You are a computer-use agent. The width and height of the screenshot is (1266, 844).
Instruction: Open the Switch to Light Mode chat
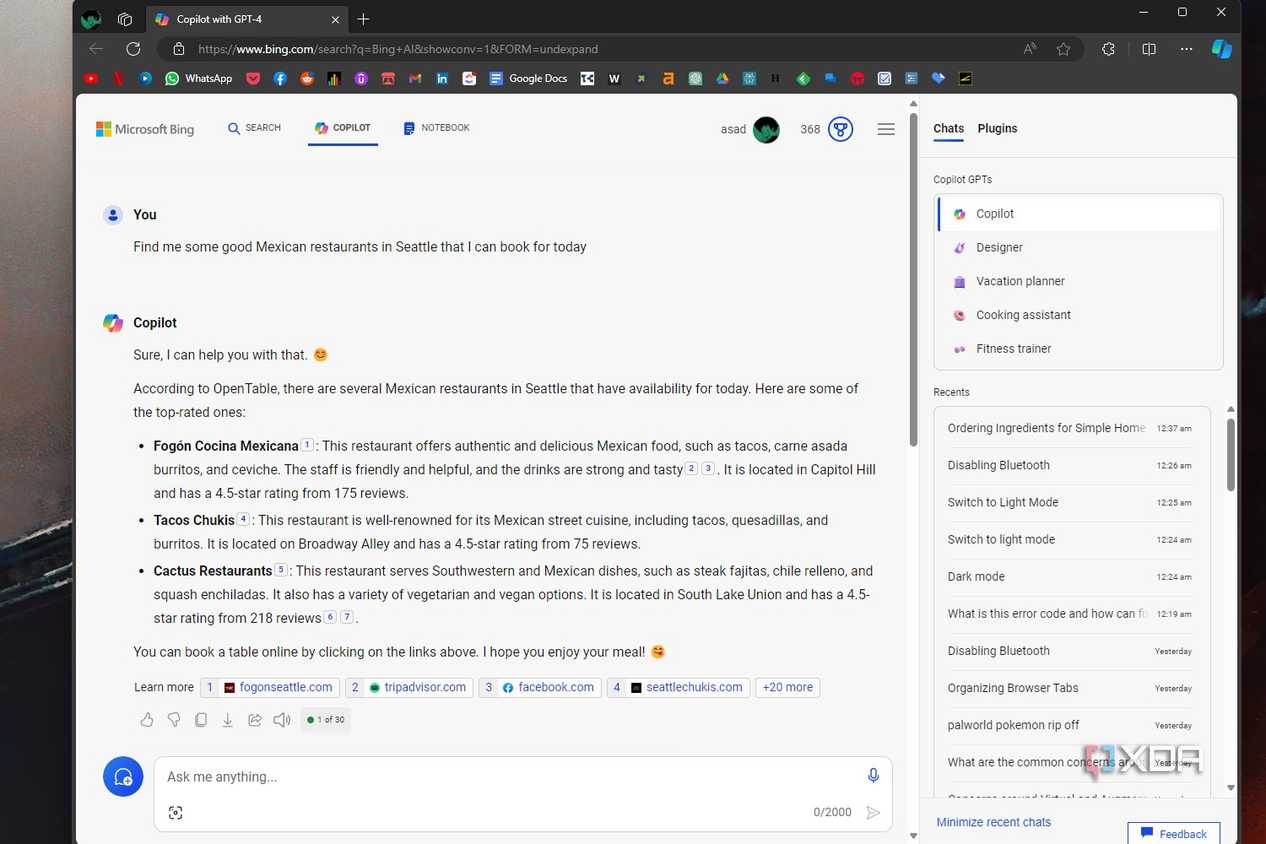point(1070,502)
